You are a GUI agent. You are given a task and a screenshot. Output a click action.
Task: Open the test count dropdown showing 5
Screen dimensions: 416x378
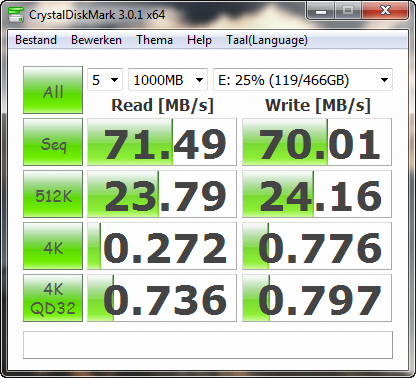tap(105, 80)
